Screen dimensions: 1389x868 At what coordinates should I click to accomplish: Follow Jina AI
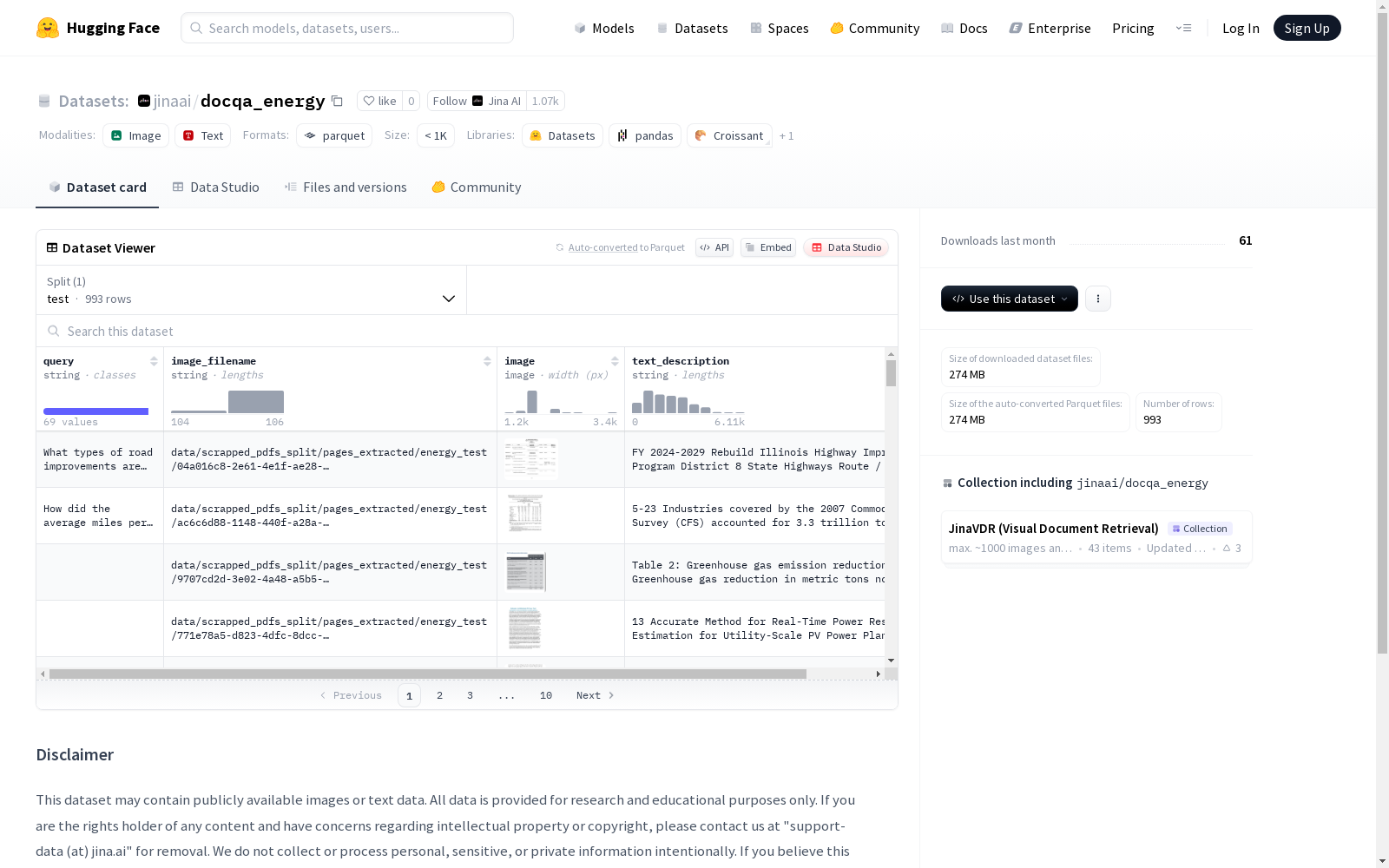(x=477, y=101)
